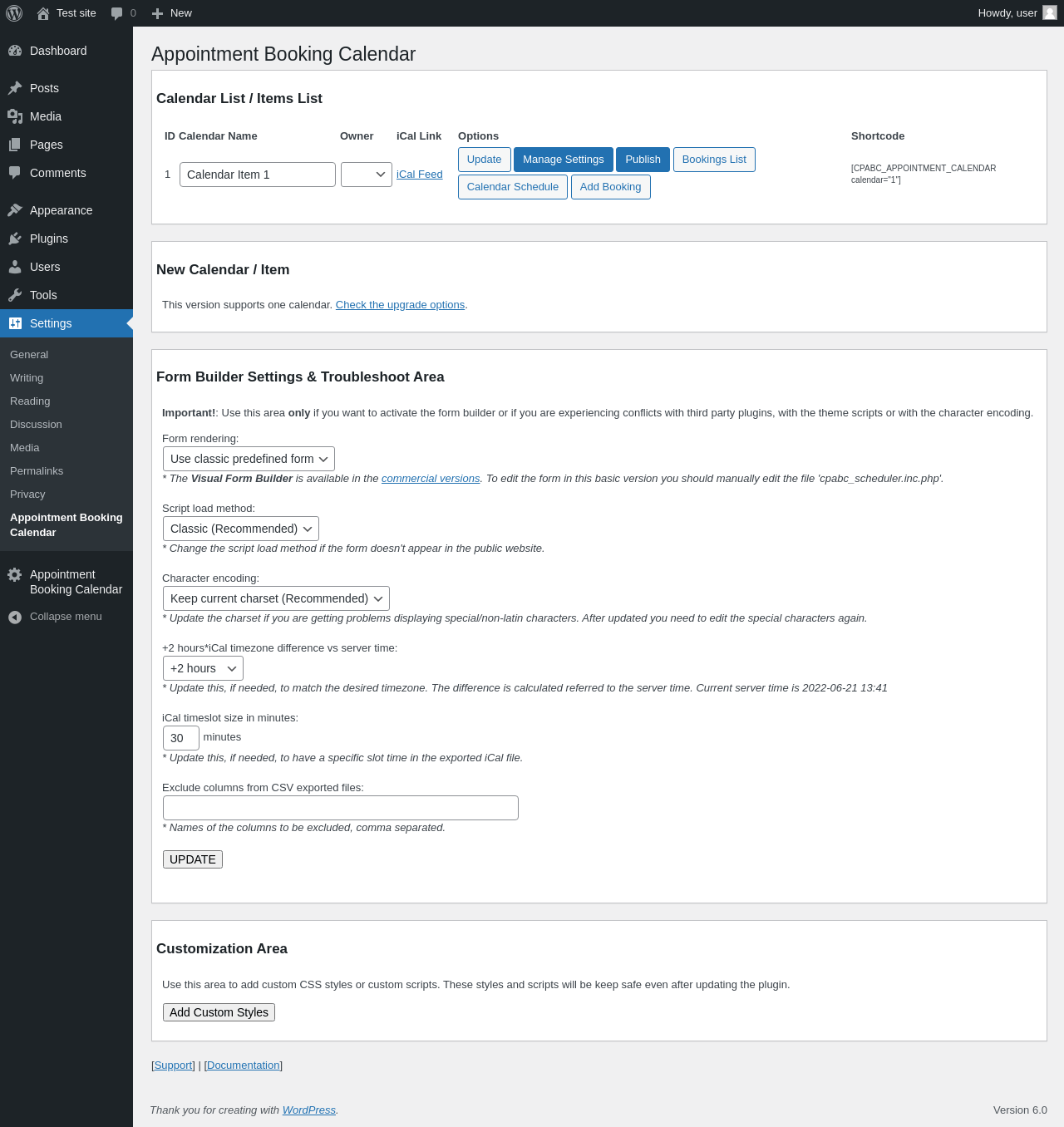Open the Form rendering dropdown

click(x=249, y=459)
